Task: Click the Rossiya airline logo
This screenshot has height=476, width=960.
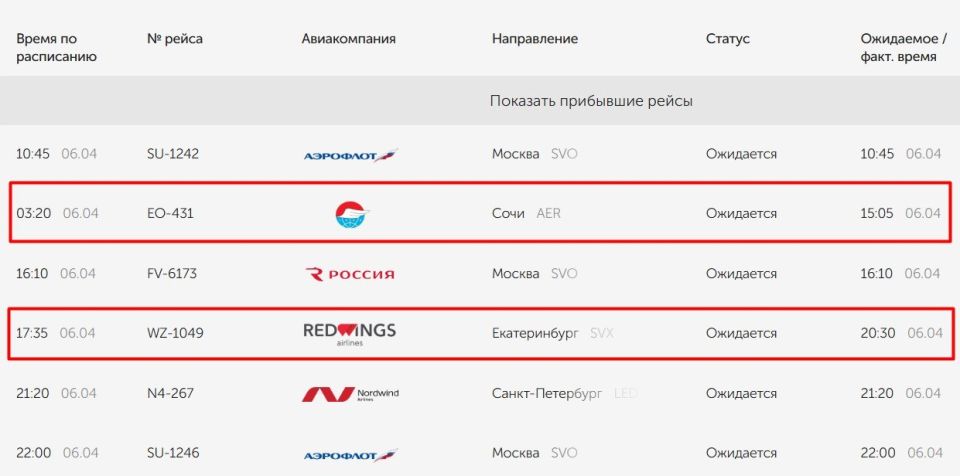Action: [x=349, y=274]
